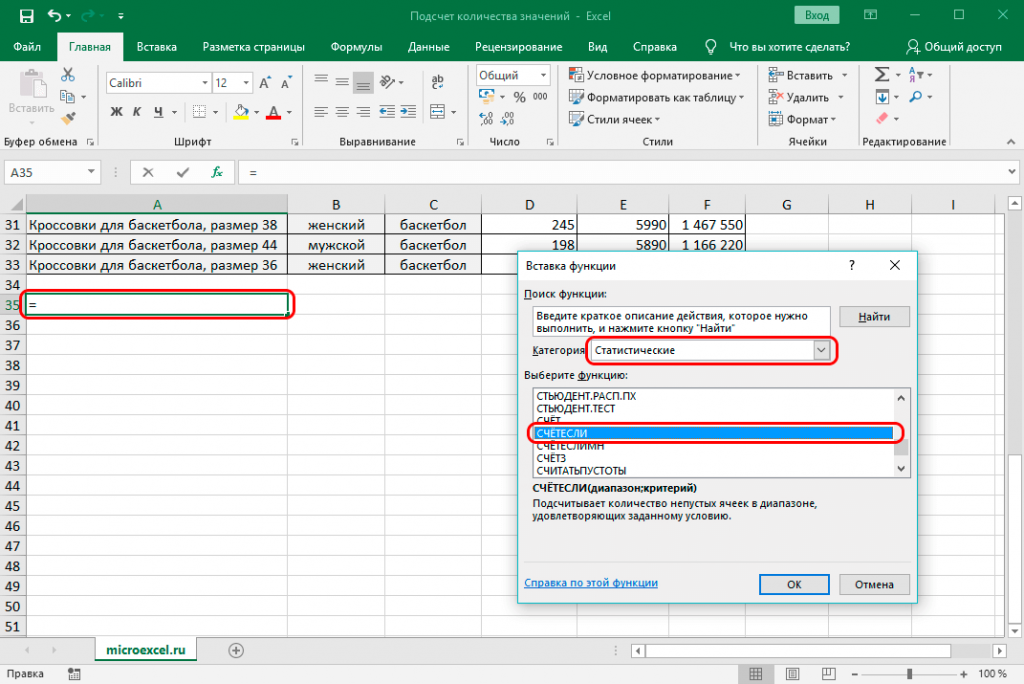Switch to the Формулы ribbon tab
Image resolution: width=1024 pixels, height=684 pixels.
tap(356, 47)
